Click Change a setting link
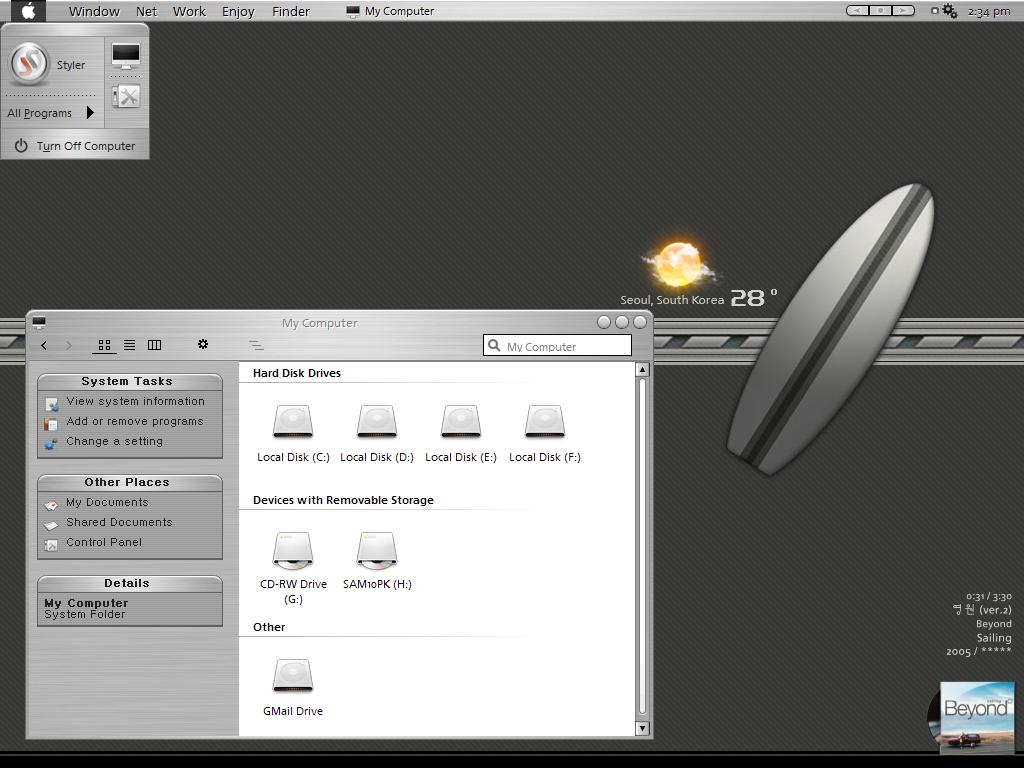 [x=114, y=441]
